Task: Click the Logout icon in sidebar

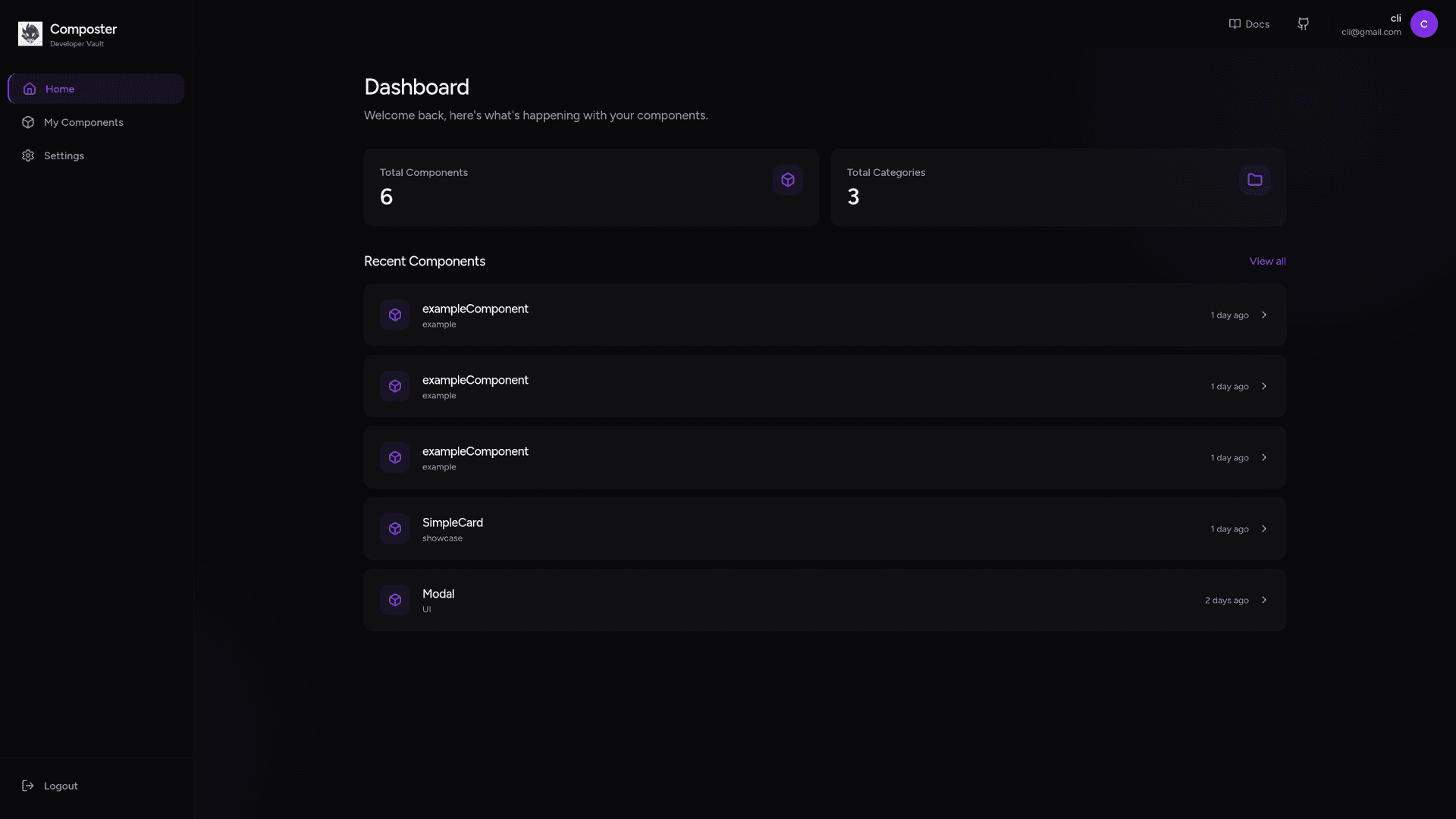Action: click(28, 786)
